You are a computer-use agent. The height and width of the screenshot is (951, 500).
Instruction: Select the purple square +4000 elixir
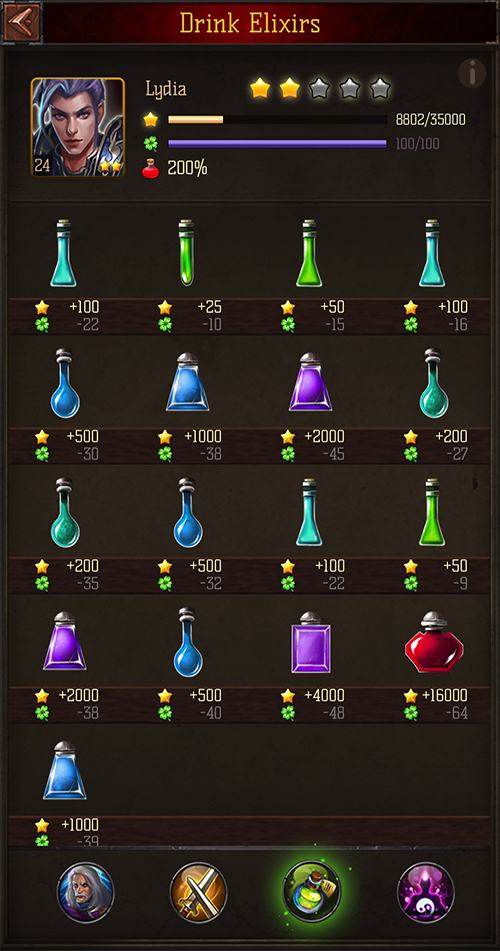310,642
